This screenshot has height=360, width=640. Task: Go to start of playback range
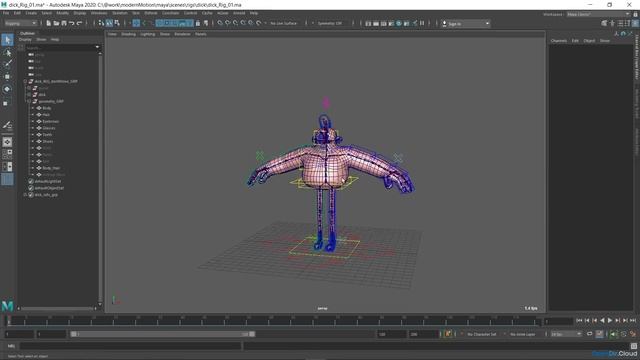tap(579, 321)
